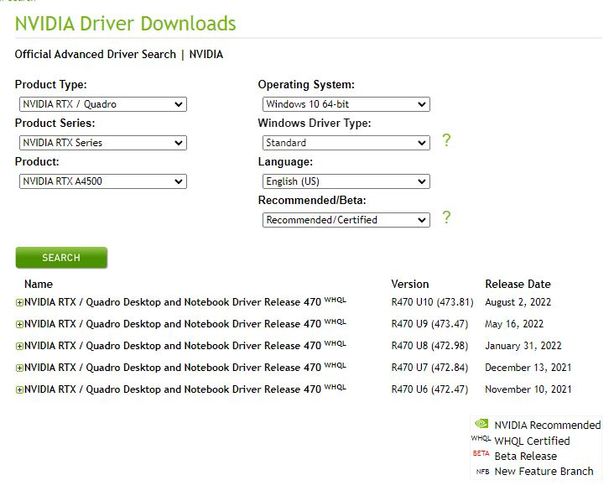Expand the R470 U9 (473.47) driver row
This screenshot has height=492, width=614.
(20, 324)
